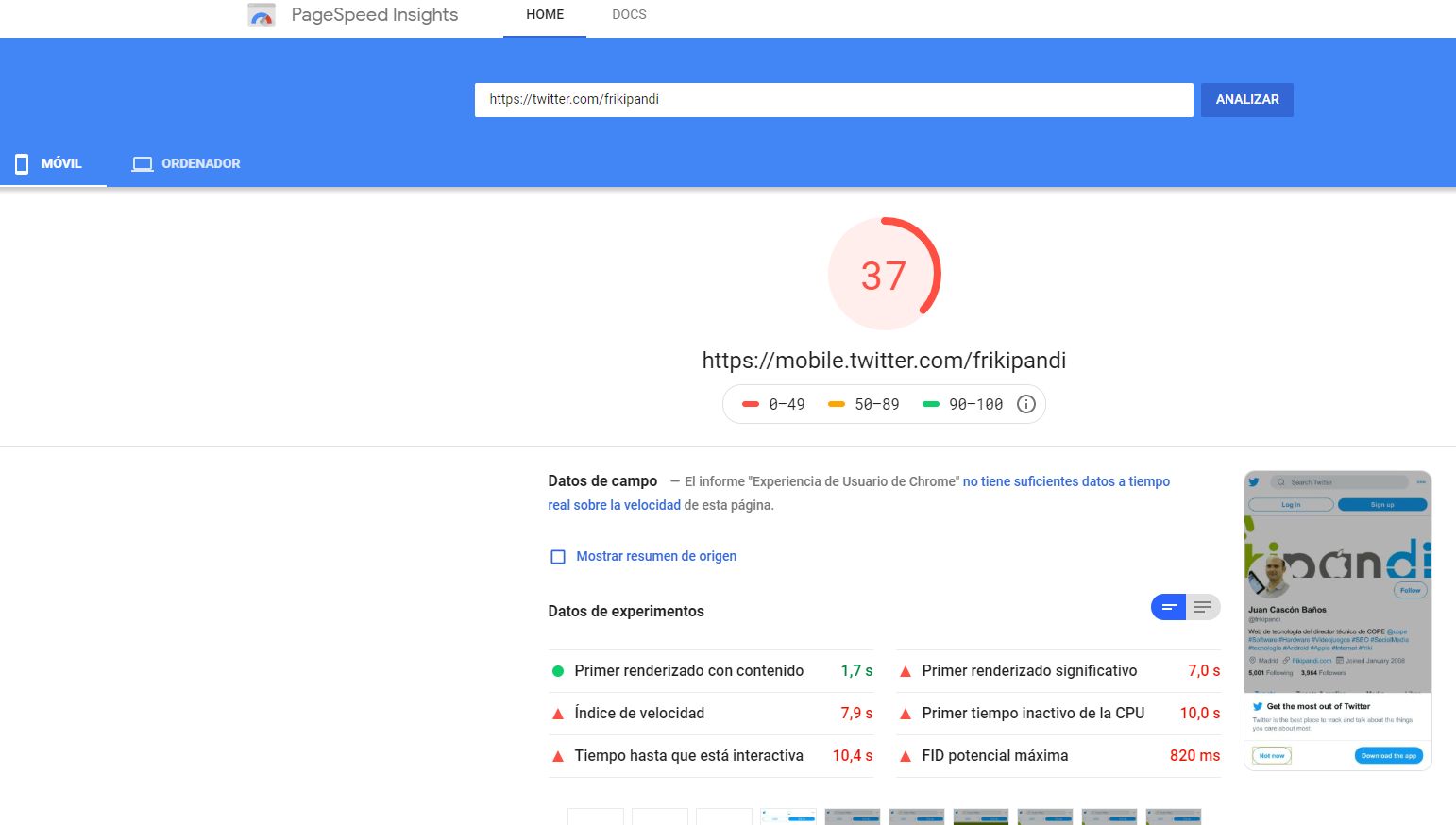Click the analyzed URL https://mobile.twitter.com/frikipandi
The height and width of the screenshot is (825, 1456).
884,361
